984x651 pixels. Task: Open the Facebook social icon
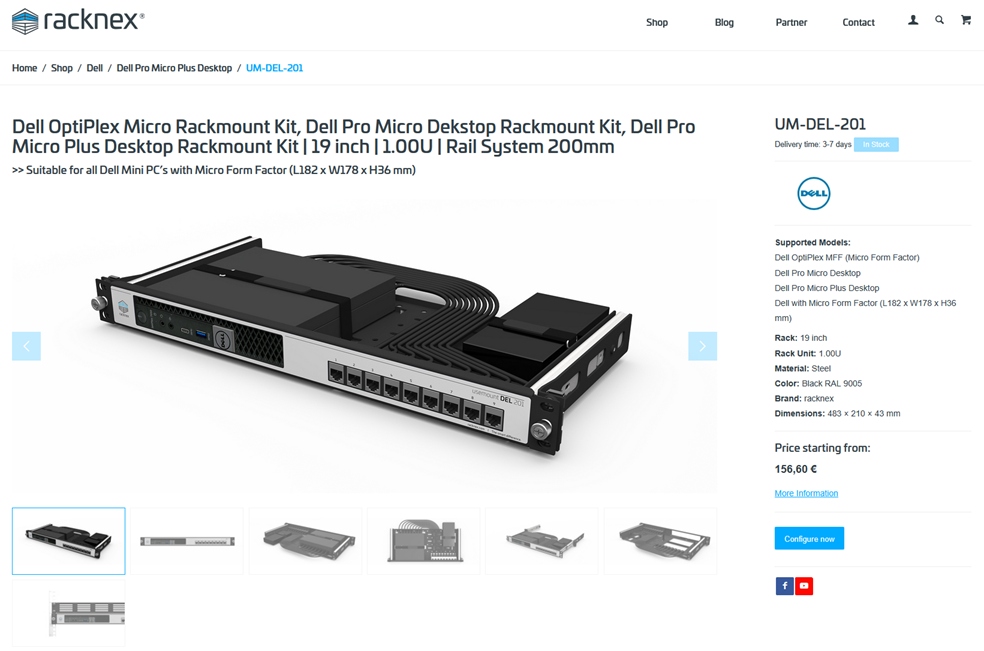784,586
